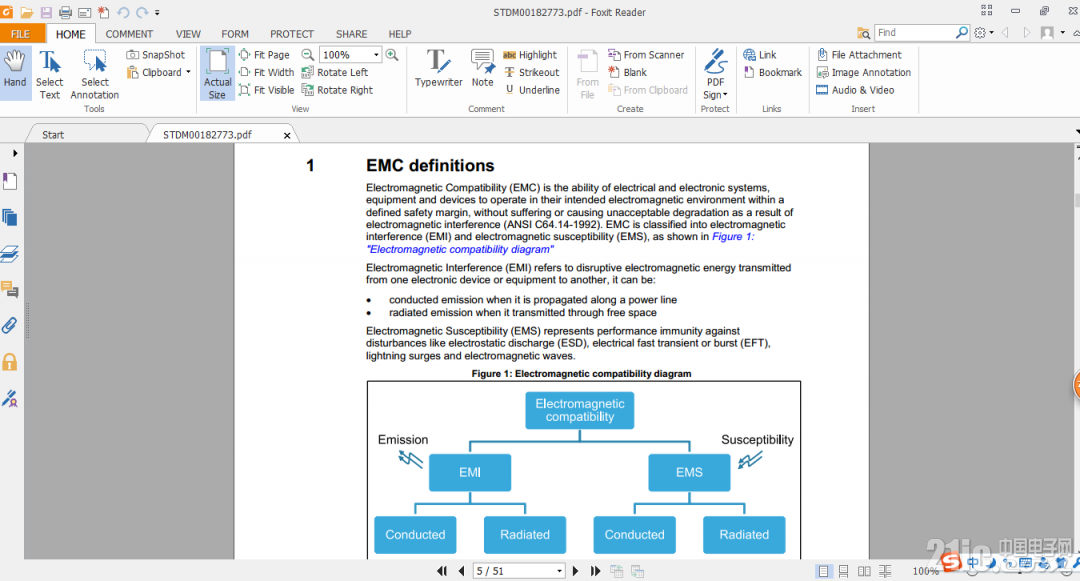
Task: Insert a Link
Action: coord(760,54)
